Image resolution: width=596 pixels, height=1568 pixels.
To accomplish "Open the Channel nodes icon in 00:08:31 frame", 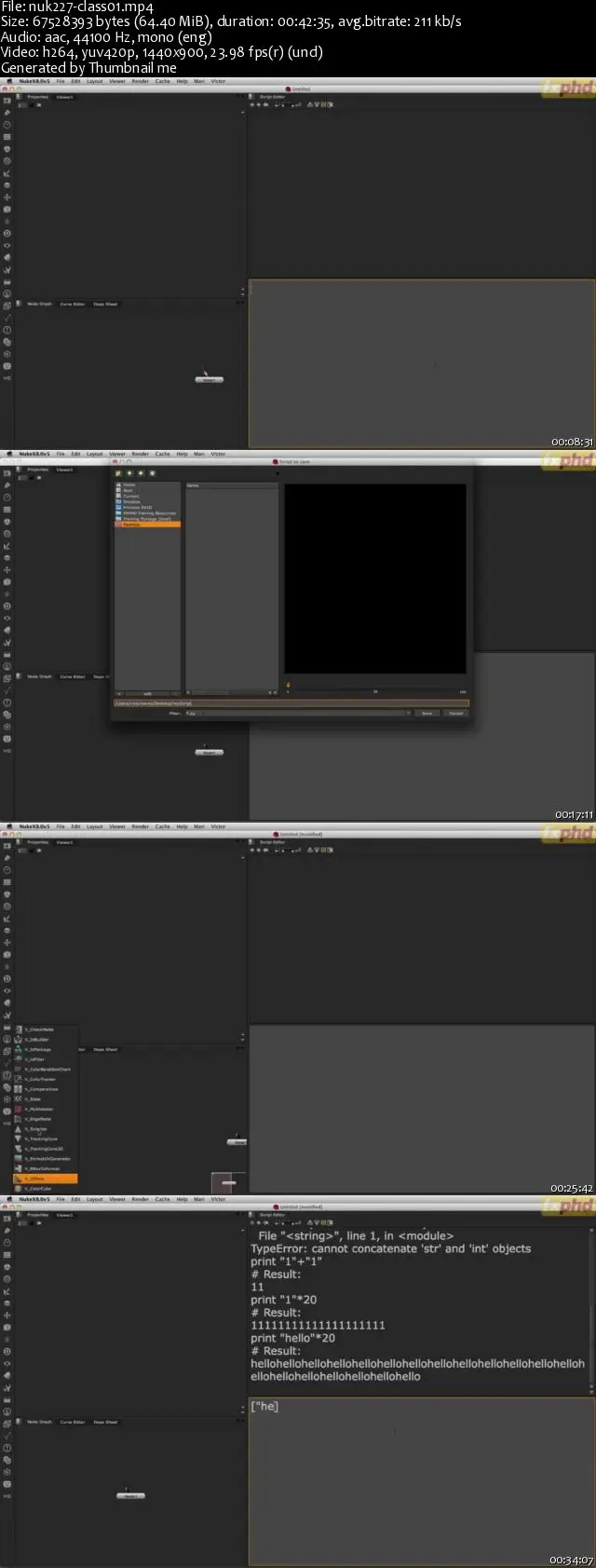I will pyautogui.click(x=7, y=137).
